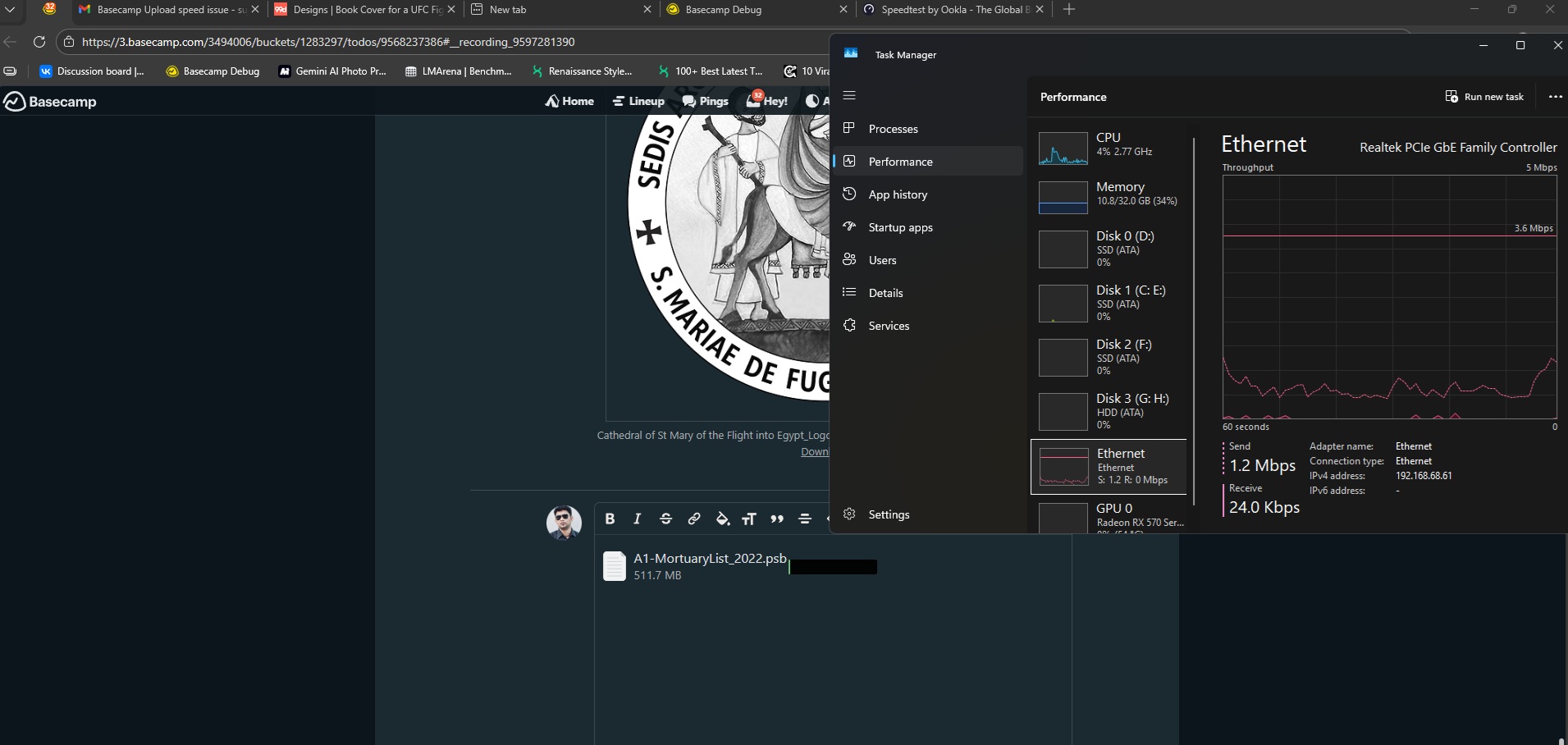Toggle bold formatting in the comment editor
This screenshot has width=1568, height=745.
[610, 519]
